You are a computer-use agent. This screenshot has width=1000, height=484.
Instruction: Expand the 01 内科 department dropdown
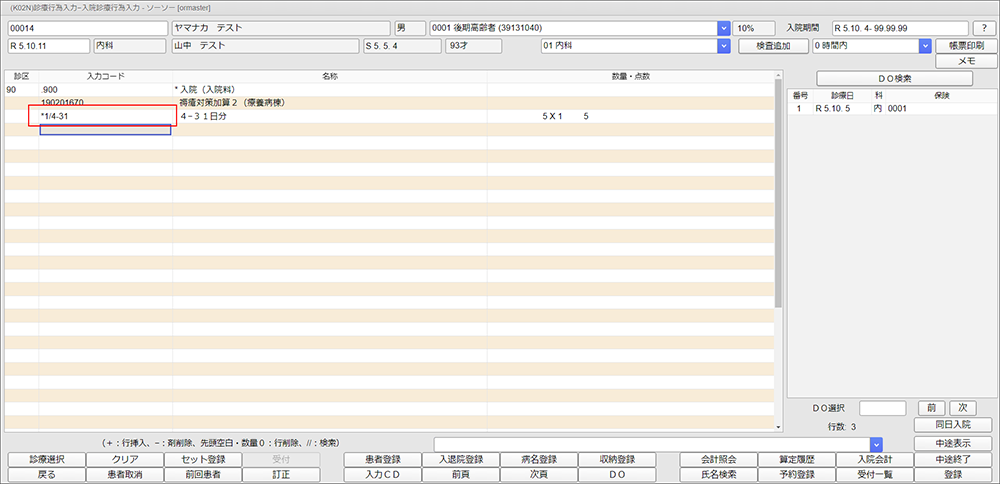[x=723, y=46]
